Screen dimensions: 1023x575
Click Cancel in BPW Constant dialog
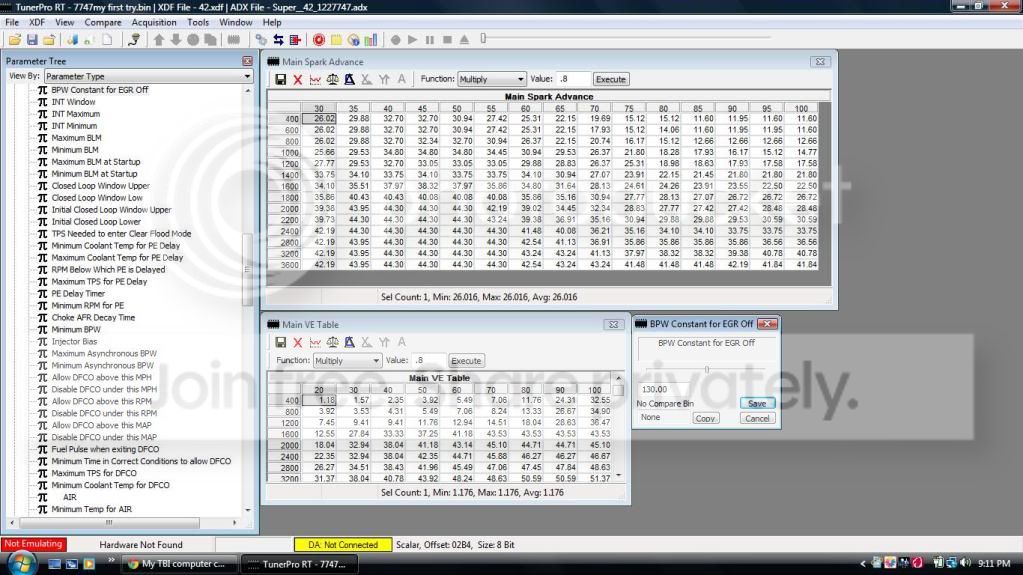coord(757,418)
